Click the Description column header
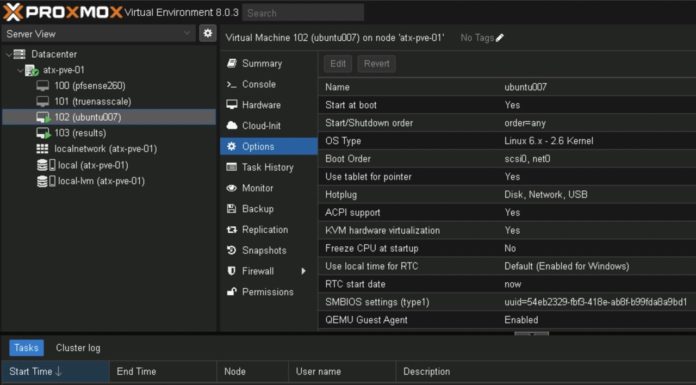The width and height of the screenshot is (696, 385). coord(546,372)
